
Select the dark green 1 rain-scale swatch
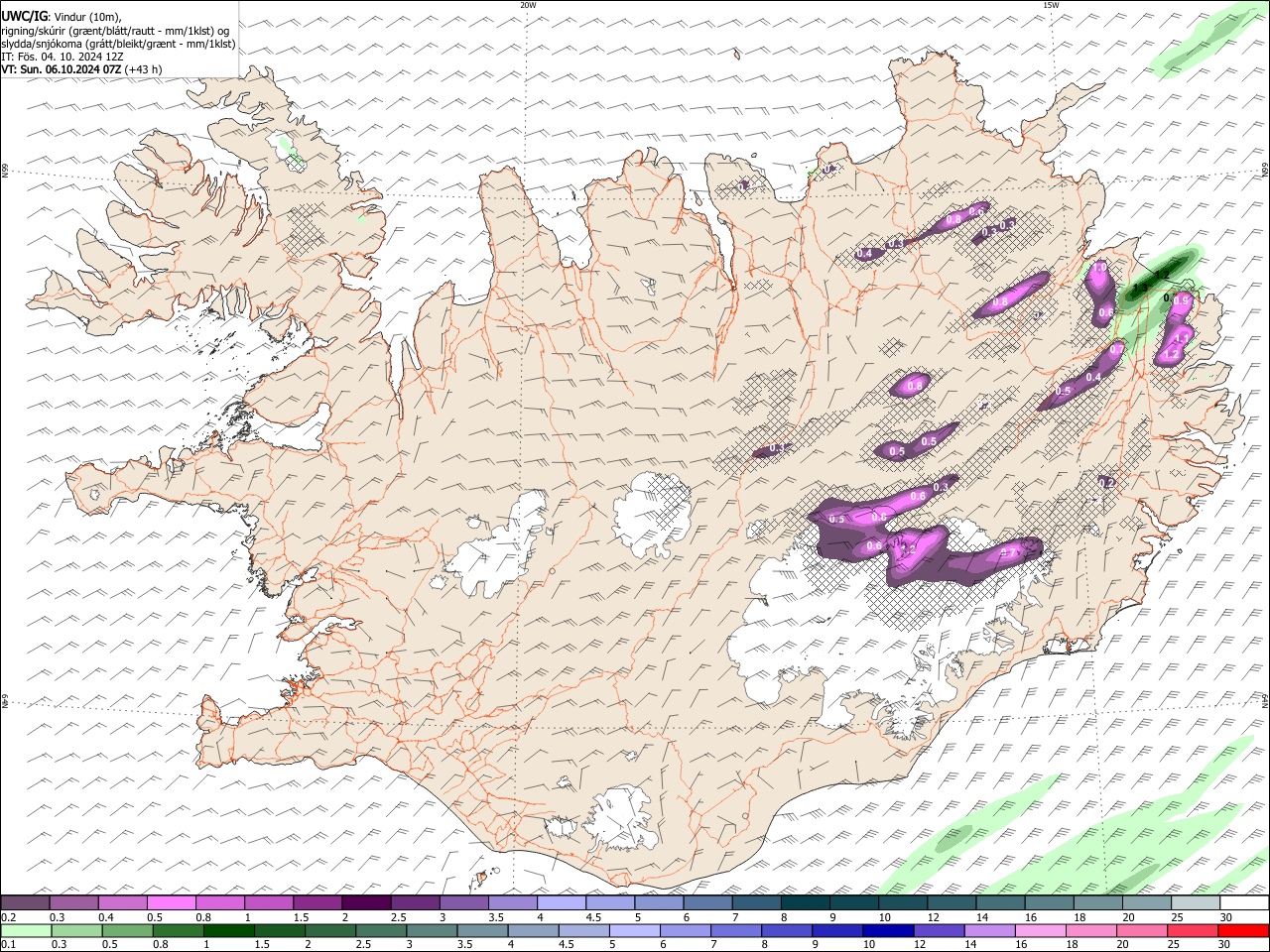pos(229,930)
